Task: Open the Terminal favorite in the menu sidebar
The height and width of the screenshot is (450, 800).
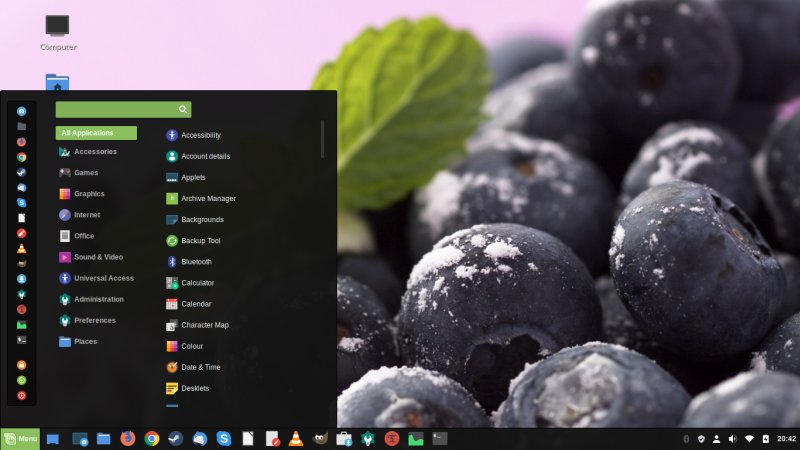Action: [21, 340]
